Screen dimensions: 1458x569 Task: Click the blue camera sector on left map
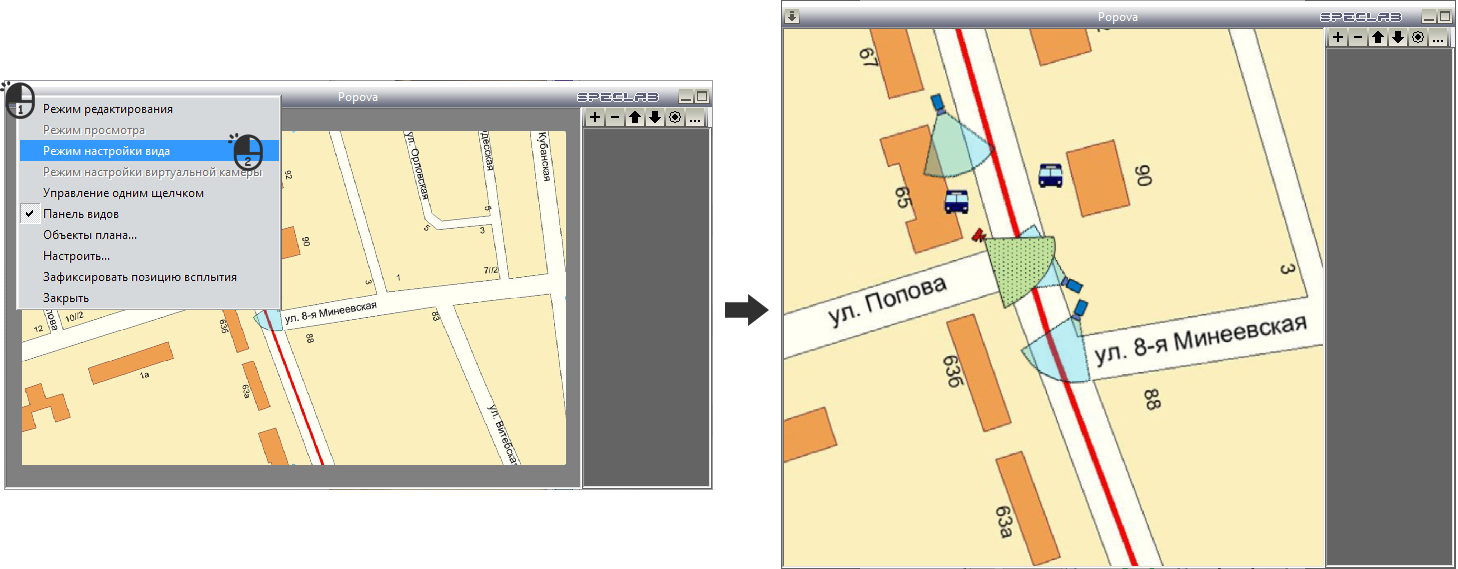point(269,319)
